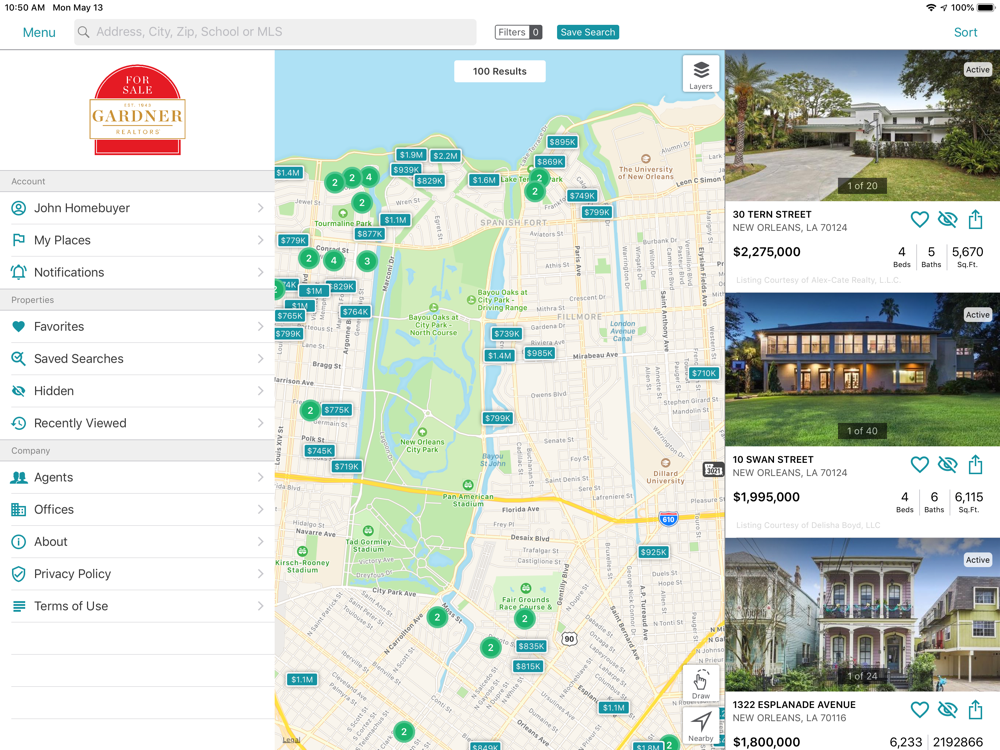Expand the Agents row chevron
The width and height of the screenshot is (1000, 750).
pos(261,477)
